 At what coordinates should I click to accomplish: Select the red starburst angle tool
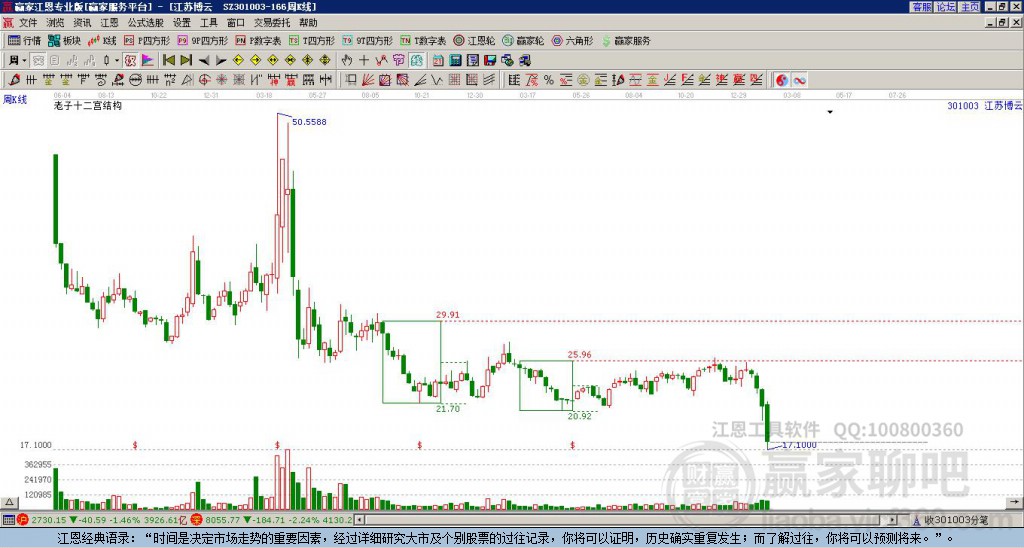pos(222,80)
